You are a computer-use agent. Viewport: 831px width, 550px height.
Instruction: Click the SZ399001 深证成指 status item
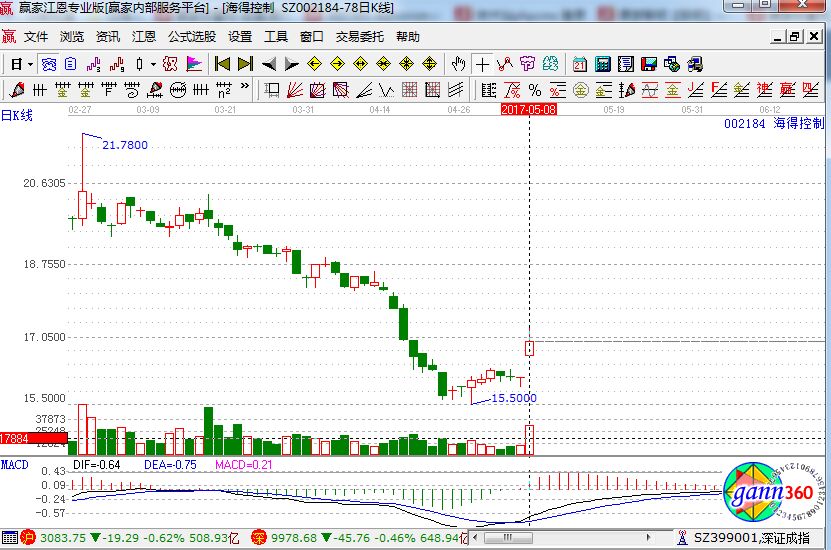tap(760, 538)
